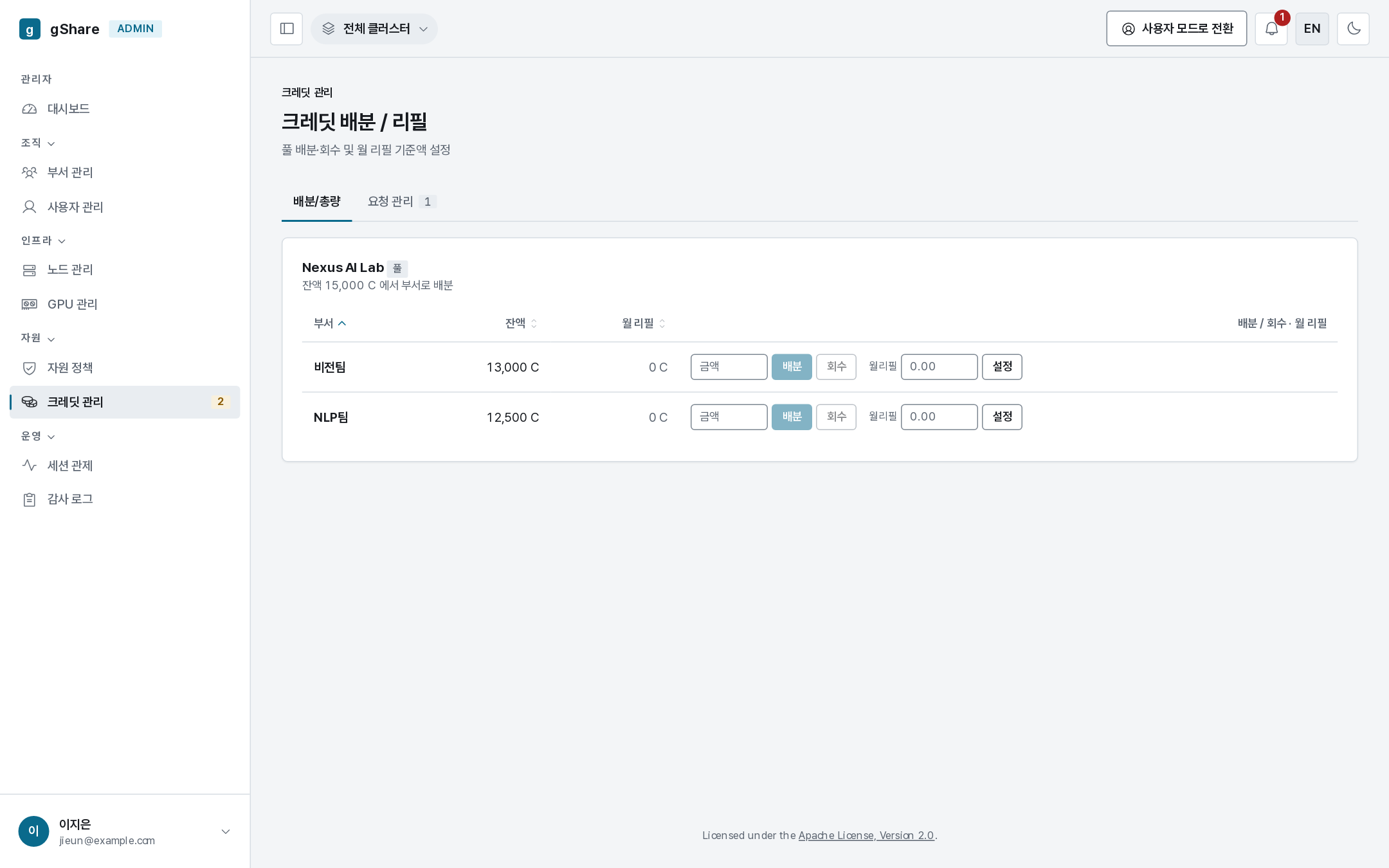Open GPU 관리 in the sidebar

(x=125, y=304)
